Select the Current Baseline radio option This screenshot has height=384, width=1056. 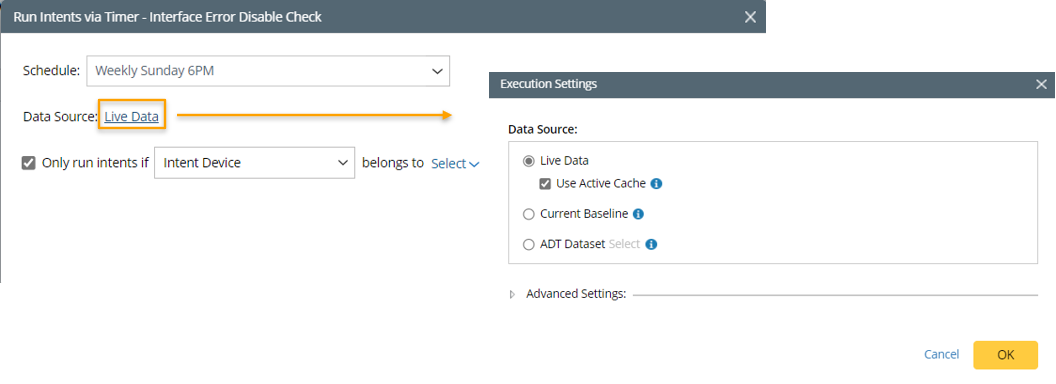pyautogui.click(x=529, y=214)
